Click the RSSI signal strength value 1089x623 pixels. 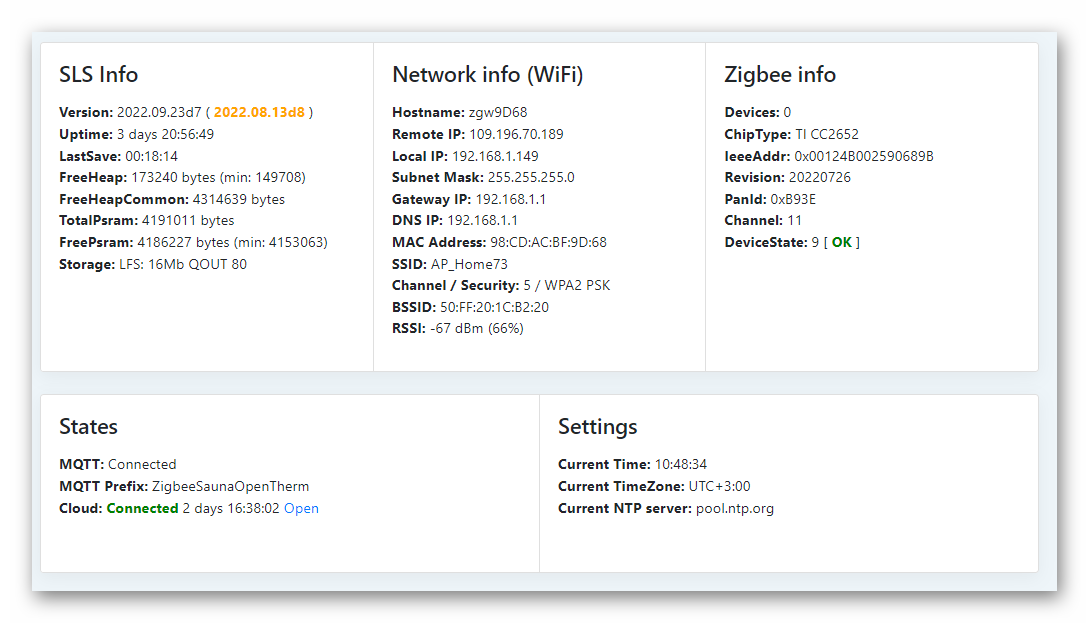[476, 328]
